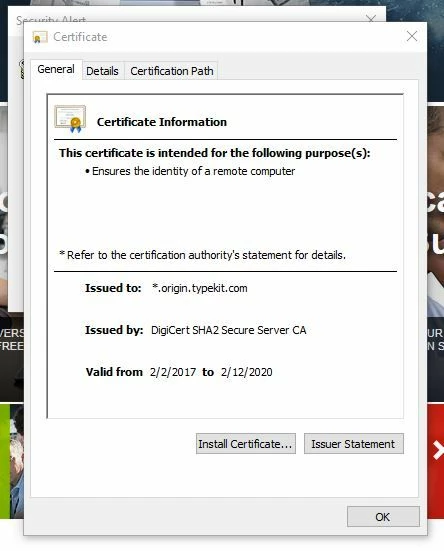Click the certificate icon in title bar

pos(39,37)
